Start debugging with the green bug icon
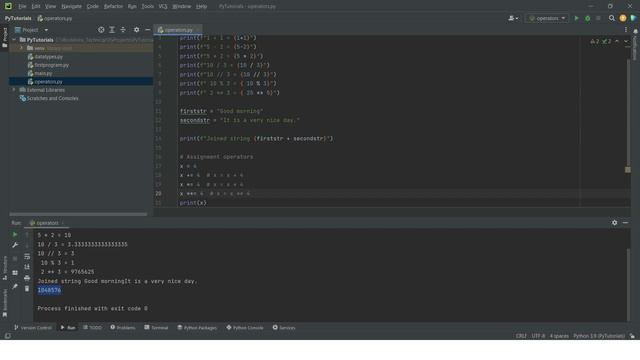The image size is (640, 360). 587,18
